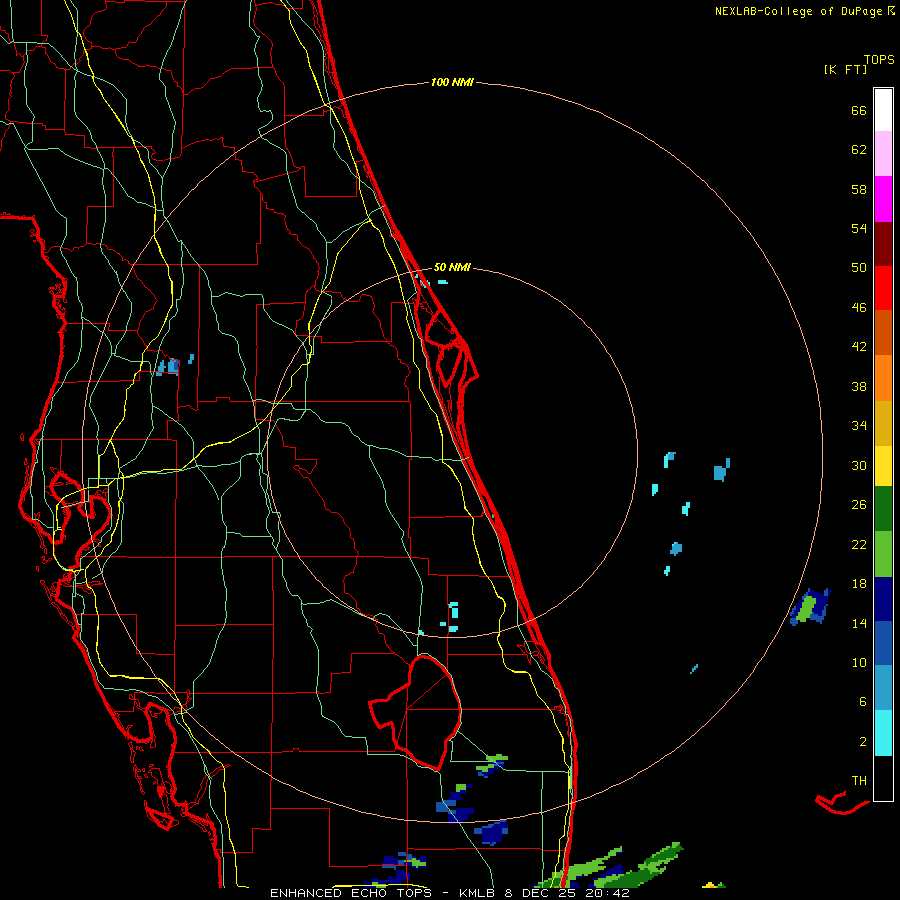
Task: Pick the light blue legend swatch
Action: click(x=883, y=688)
